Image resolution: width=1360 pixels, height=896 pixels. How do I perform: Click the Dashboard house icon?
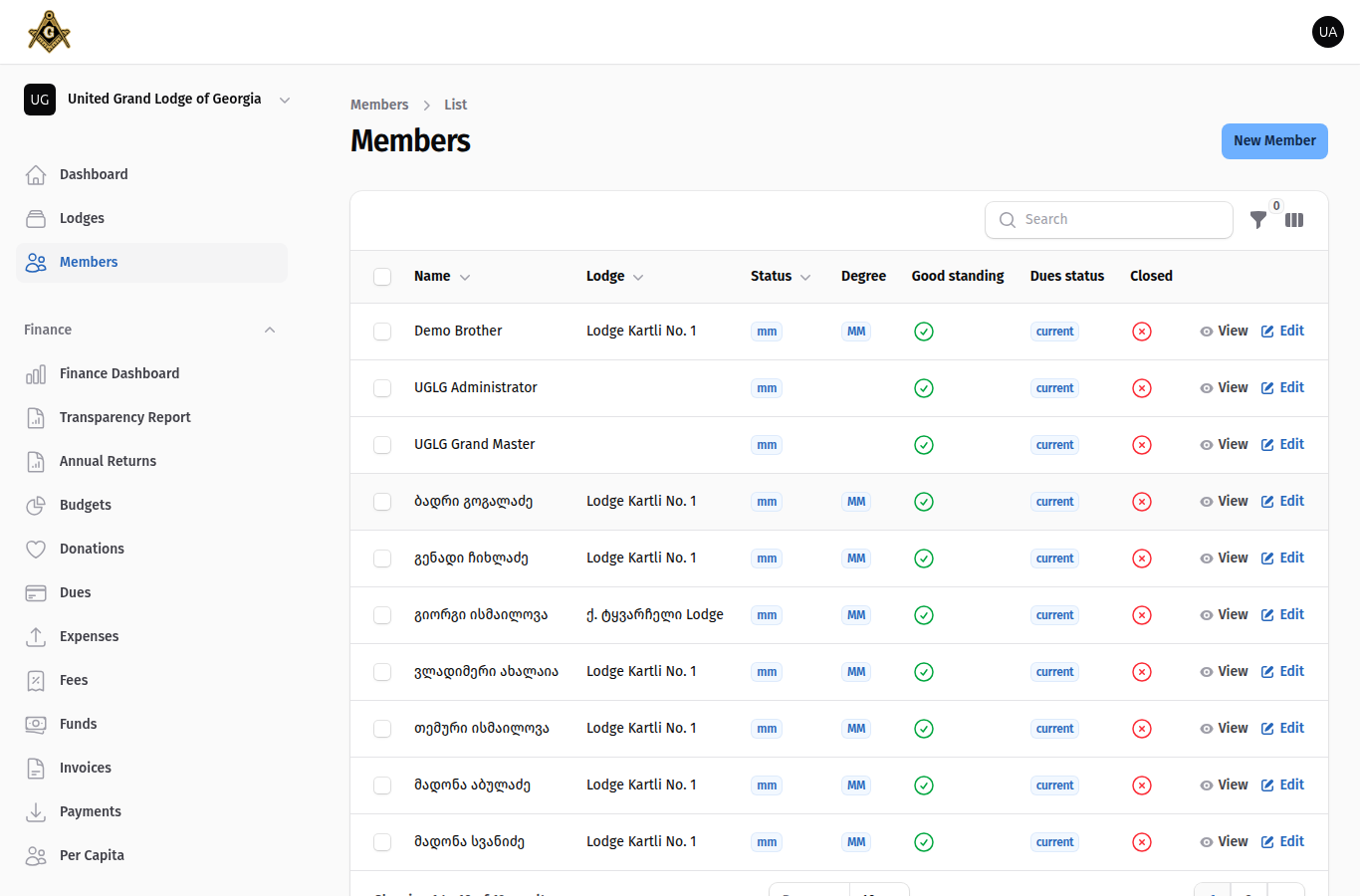tap(36, 174)
